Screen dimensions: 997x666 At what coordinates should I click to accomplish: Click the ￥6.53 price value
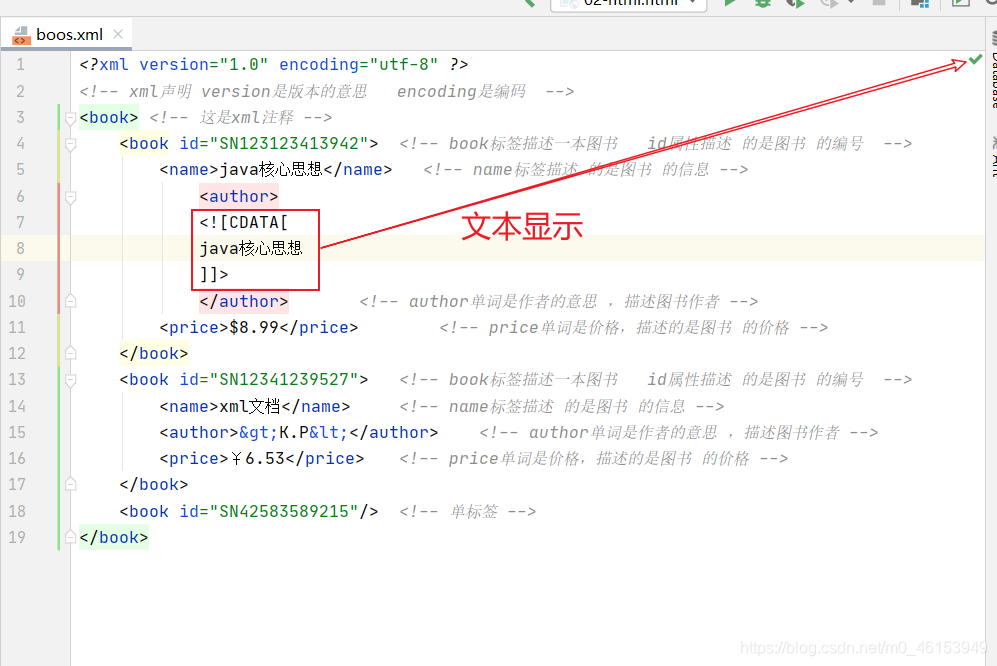pyautogui.click(x=257, y=459)
